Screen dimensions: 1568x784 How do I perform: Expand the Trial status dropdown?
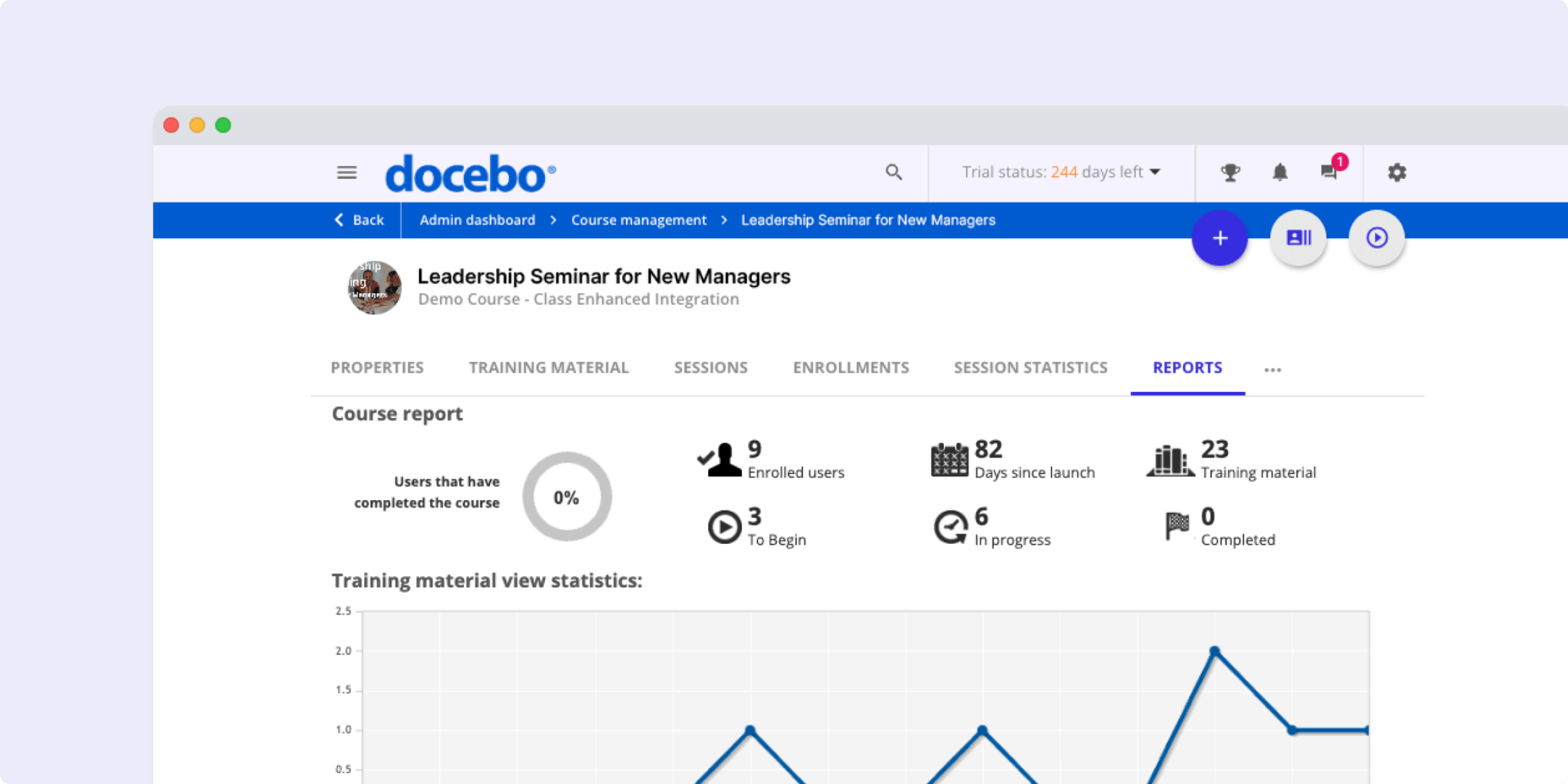coord(1157,171)
